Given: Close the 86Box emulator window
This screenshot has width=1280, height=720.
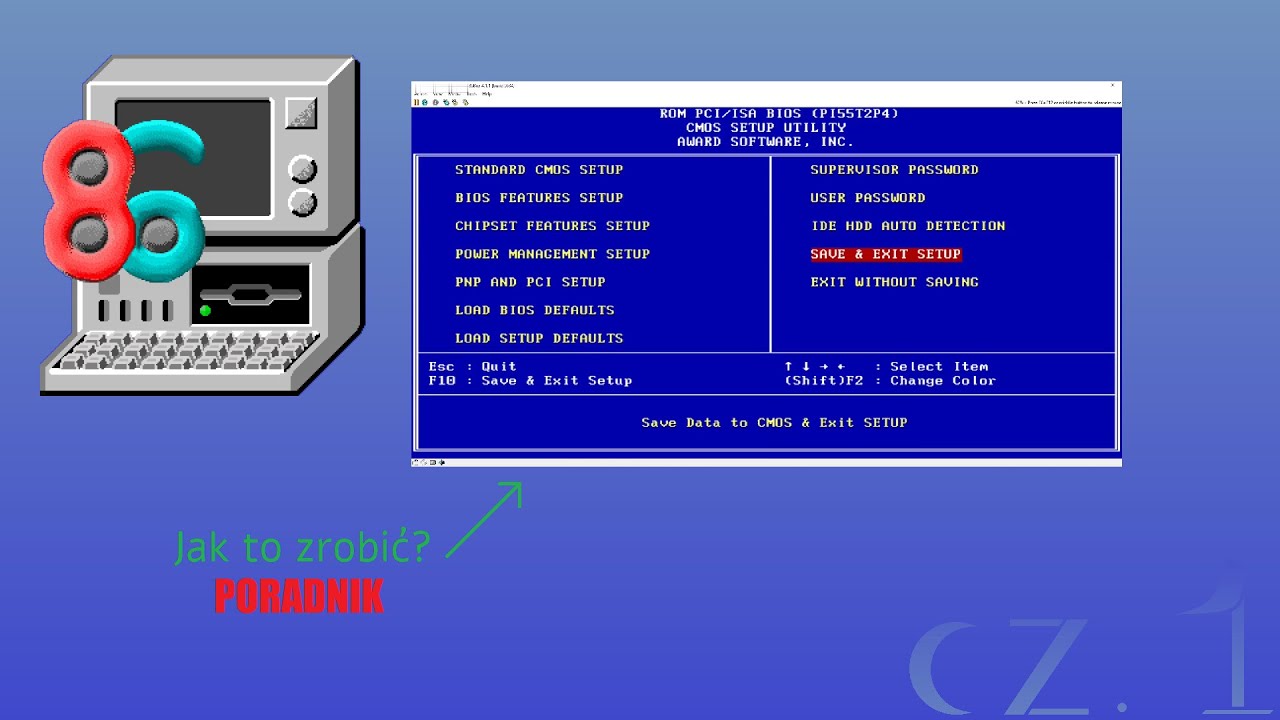Looking at the screenshot, I should tap(1113, 85).
